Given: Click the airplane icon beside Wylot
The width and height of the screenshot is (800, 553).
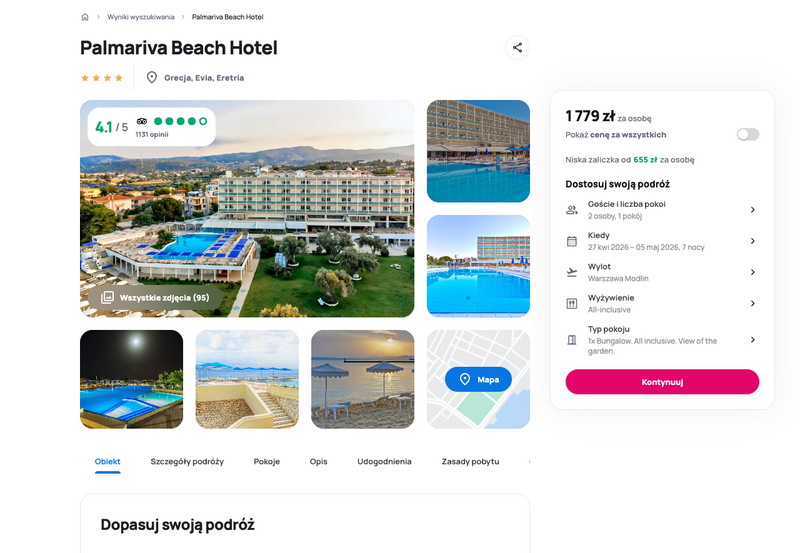Looking at the screenshot, I should click(572, 272).
